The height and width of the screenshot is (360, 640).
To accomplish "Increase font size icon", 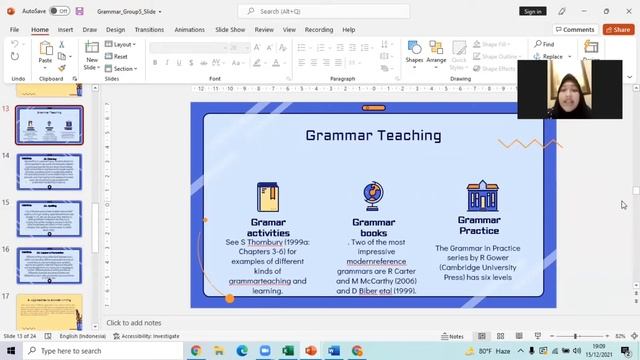I will [257, 48].
